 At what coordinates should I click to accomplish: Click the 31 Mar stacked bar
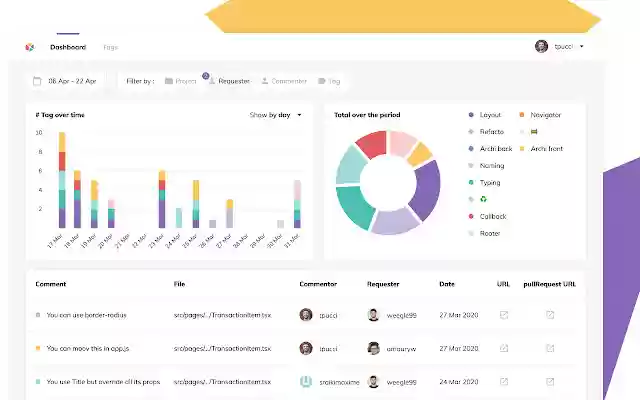[x=297, y=204]
